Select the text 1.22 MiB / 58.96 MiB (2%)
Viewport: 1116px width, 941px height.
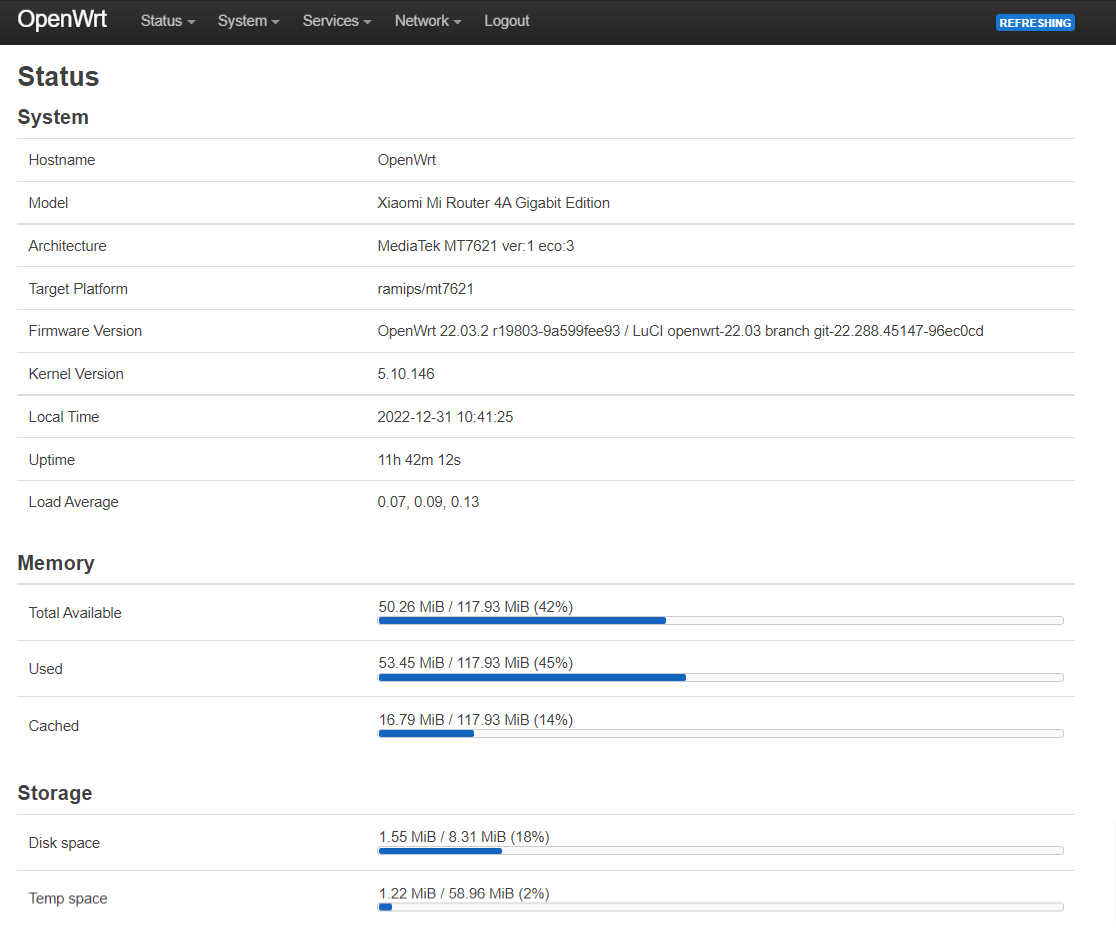coord(464,894)
